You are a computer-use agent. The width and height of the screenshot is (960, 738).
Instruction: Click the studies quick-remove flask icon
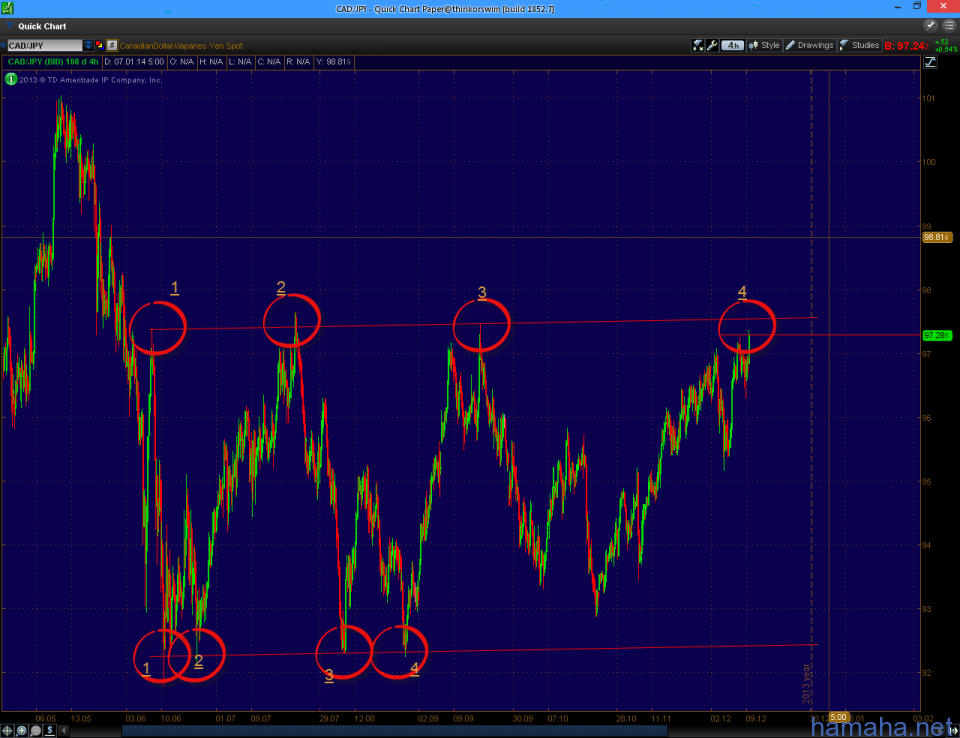point(697,45)
